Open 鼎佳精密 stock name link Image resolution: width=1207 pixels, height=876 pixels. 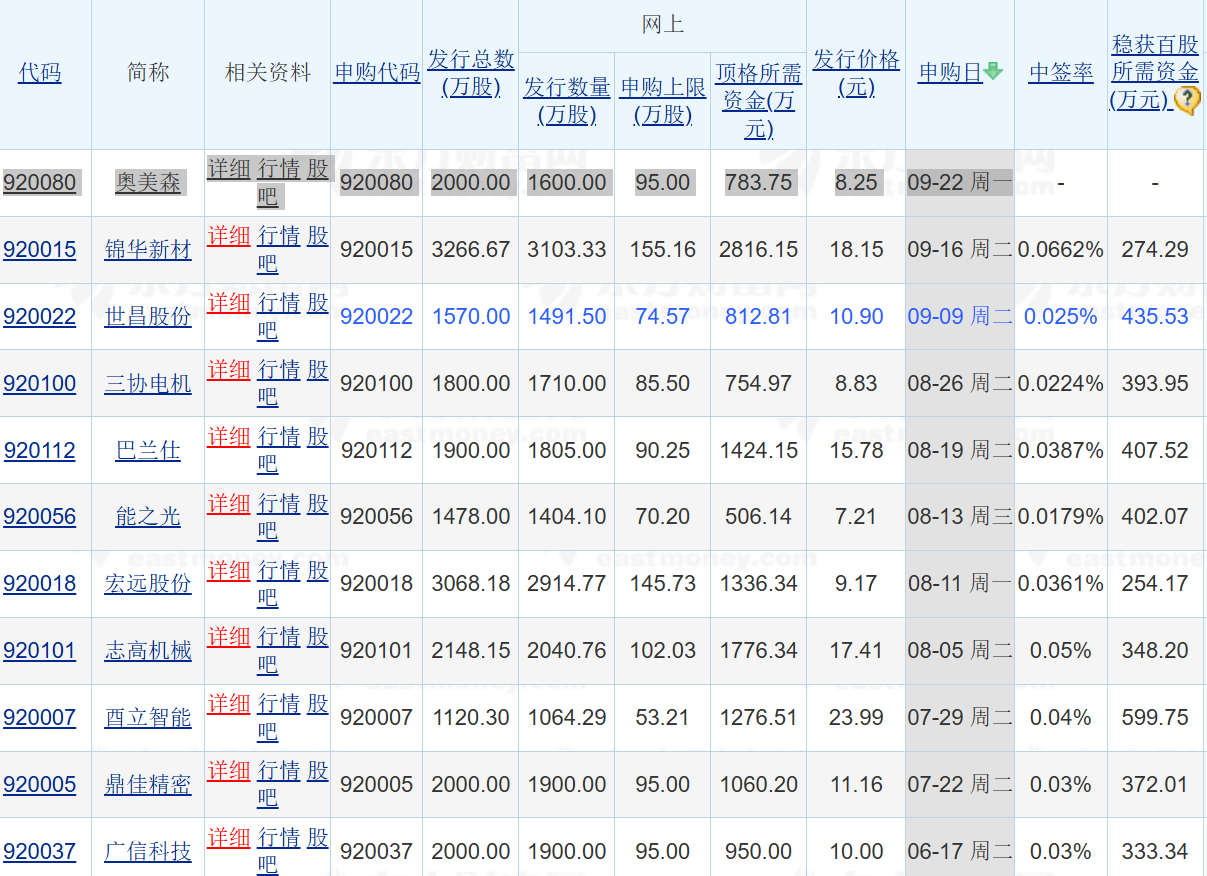point(148,785)
